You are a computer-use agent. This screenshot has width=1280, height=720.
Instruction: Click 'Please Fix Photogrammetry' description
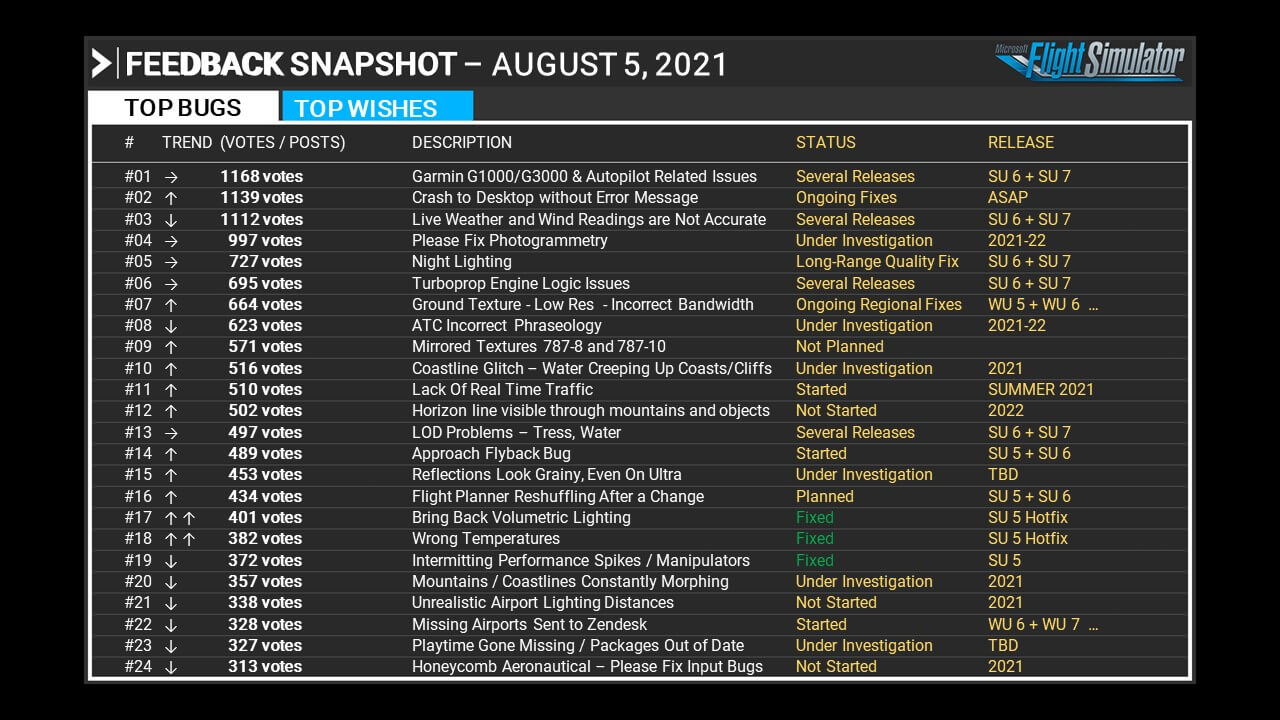coord(510,241)
